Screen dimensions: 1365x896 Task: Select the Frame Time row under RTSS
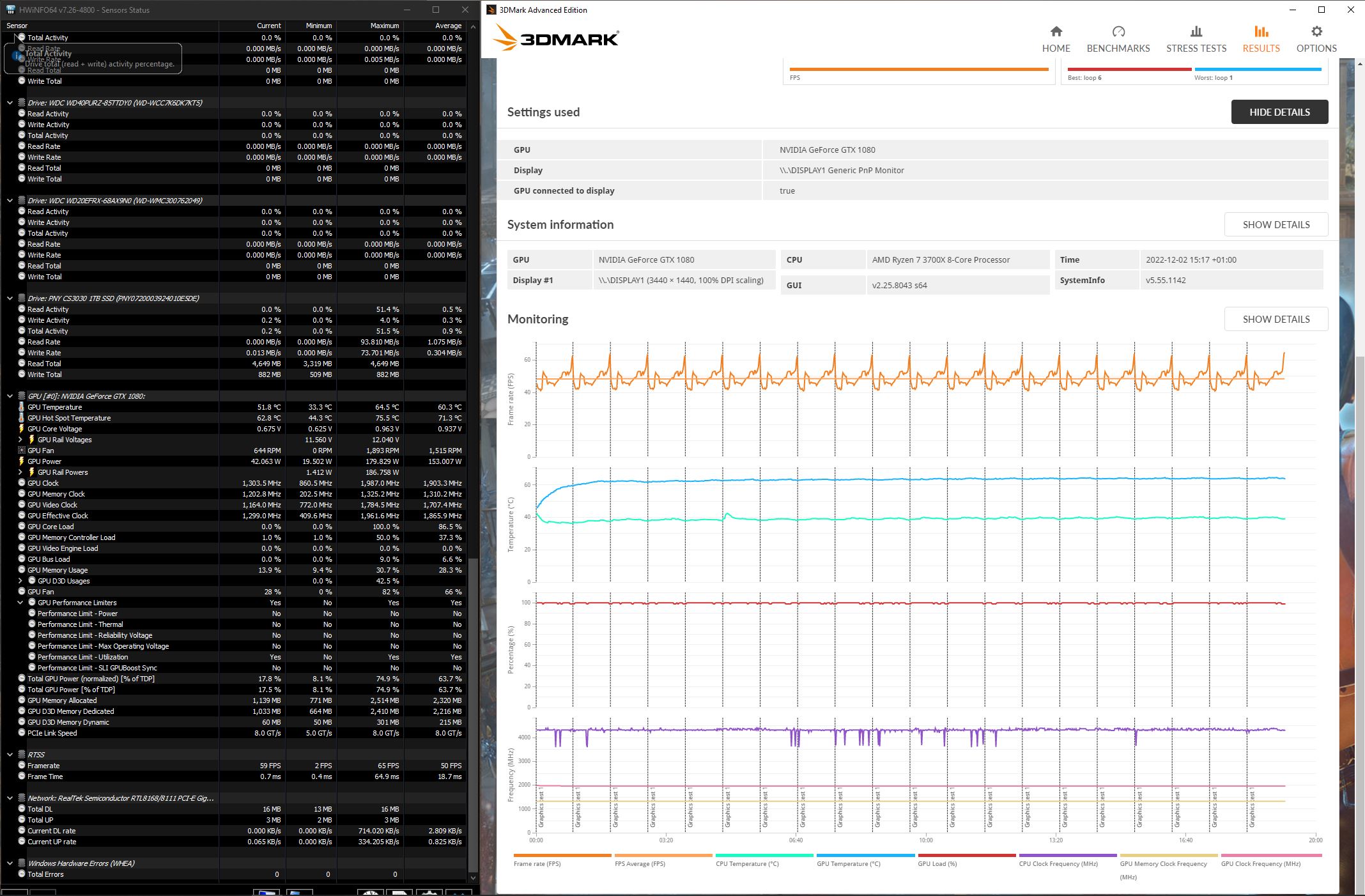(x=235, y=776)
